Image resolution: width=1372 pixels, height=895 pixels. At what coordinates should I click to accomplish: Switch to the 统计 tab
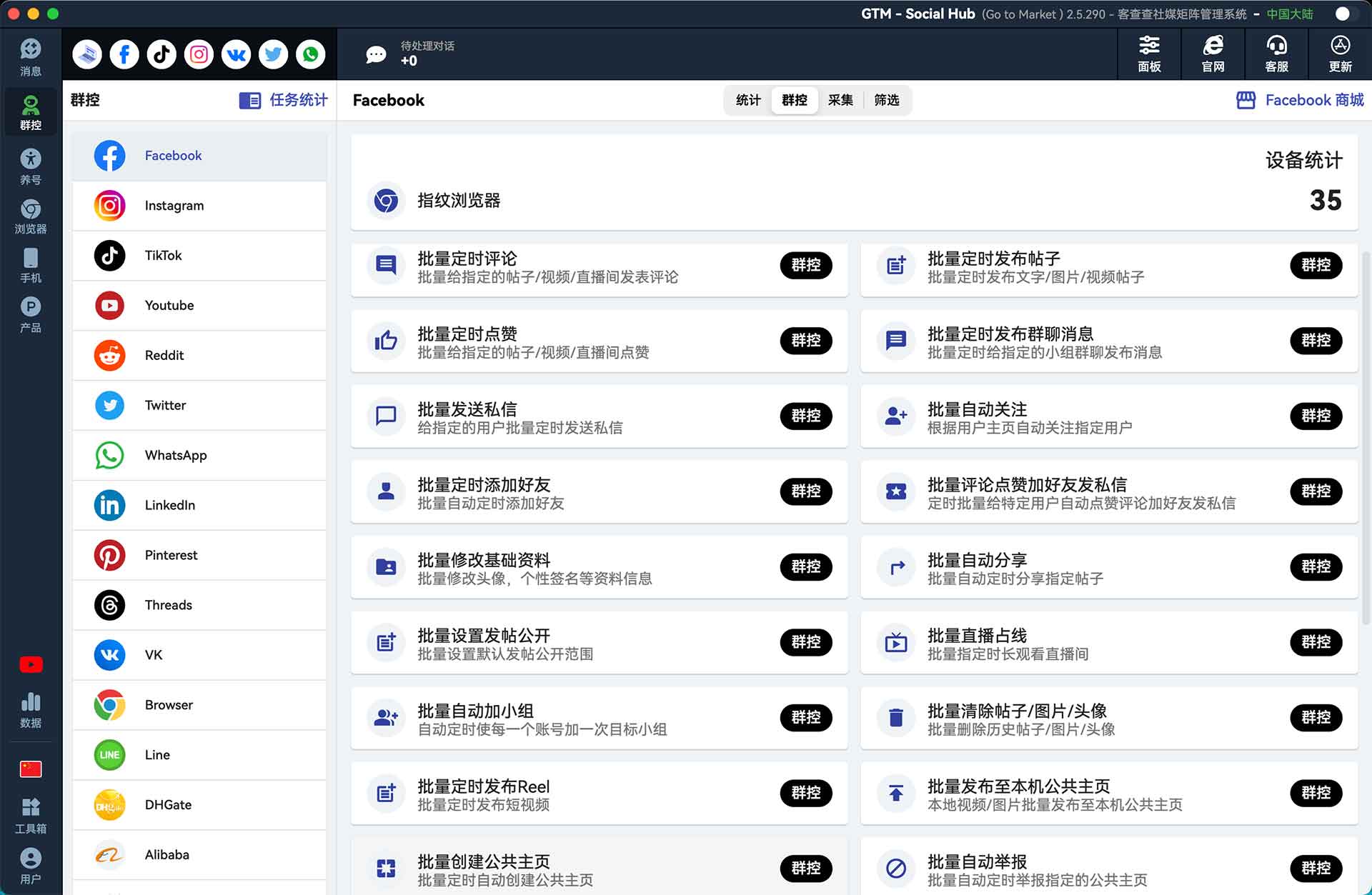click(748, 100)
